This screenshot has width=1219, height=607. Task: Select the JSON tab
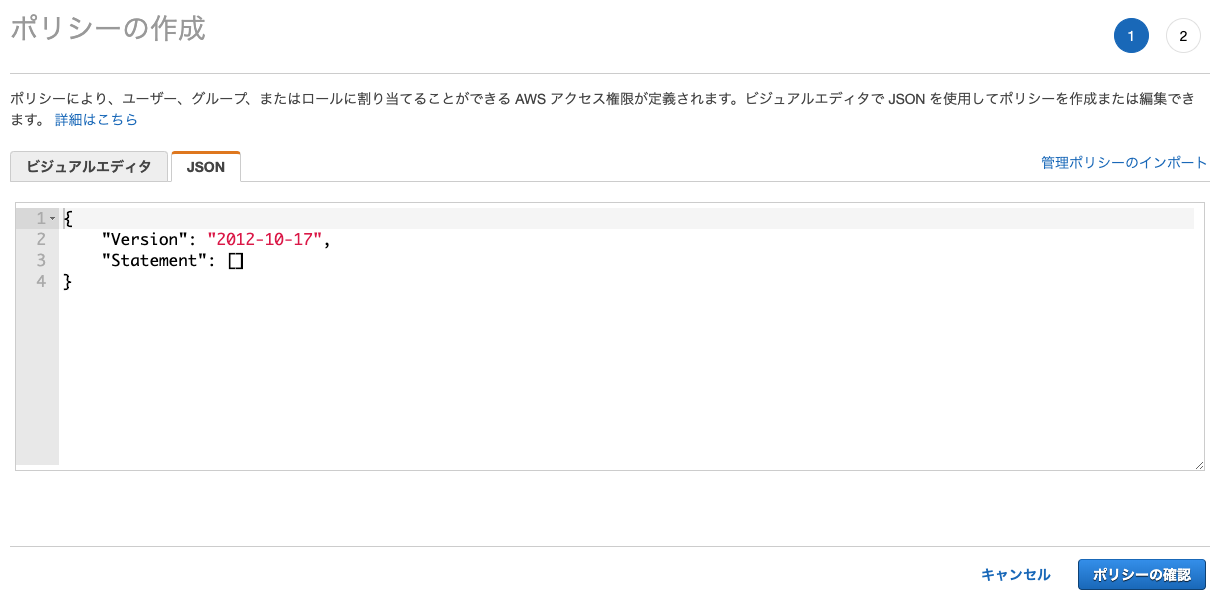click(x=205, y=166)
